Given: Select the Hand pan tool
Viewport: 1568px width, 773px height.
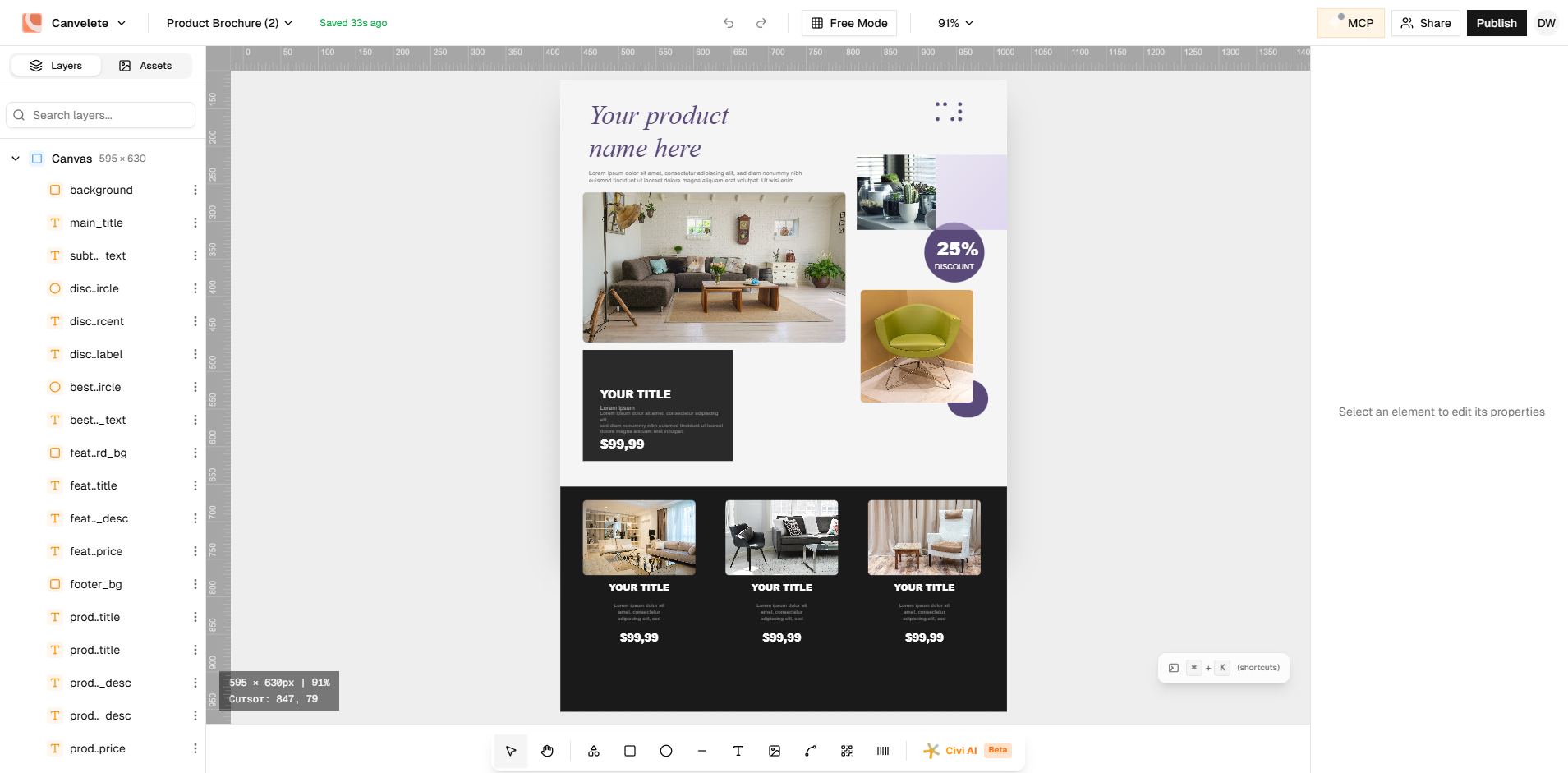Looking at the screenshot, I should coord(547,750).
